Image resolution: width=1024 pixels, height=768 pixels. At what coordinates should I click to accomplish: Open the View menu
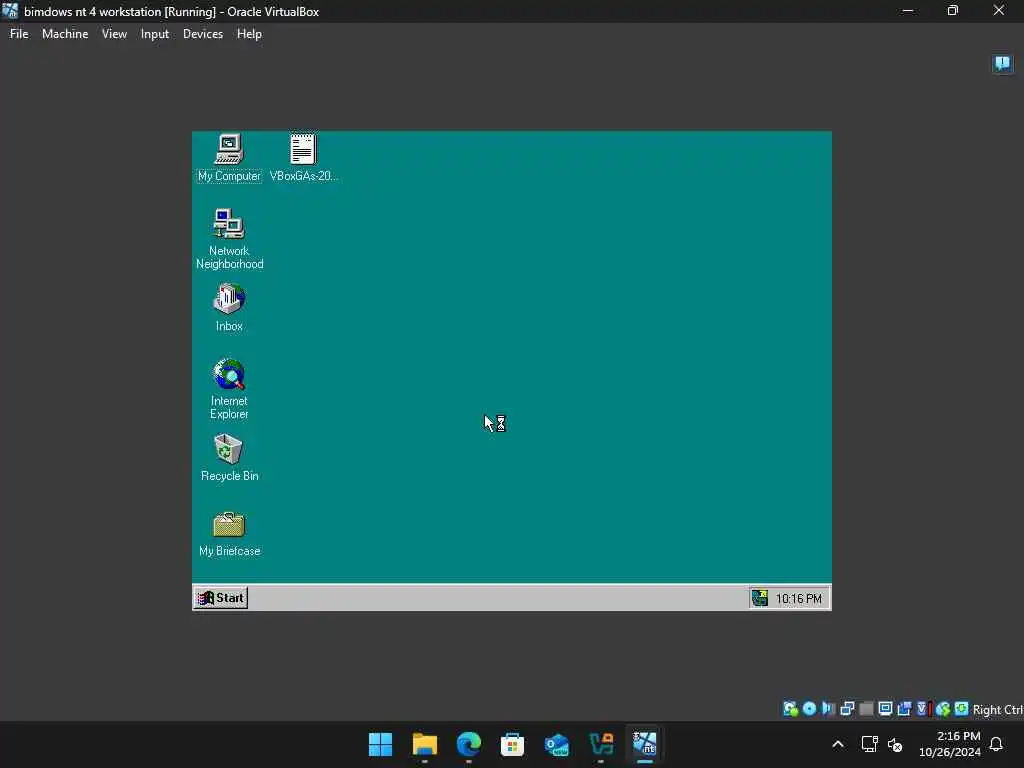pos(114,34)
